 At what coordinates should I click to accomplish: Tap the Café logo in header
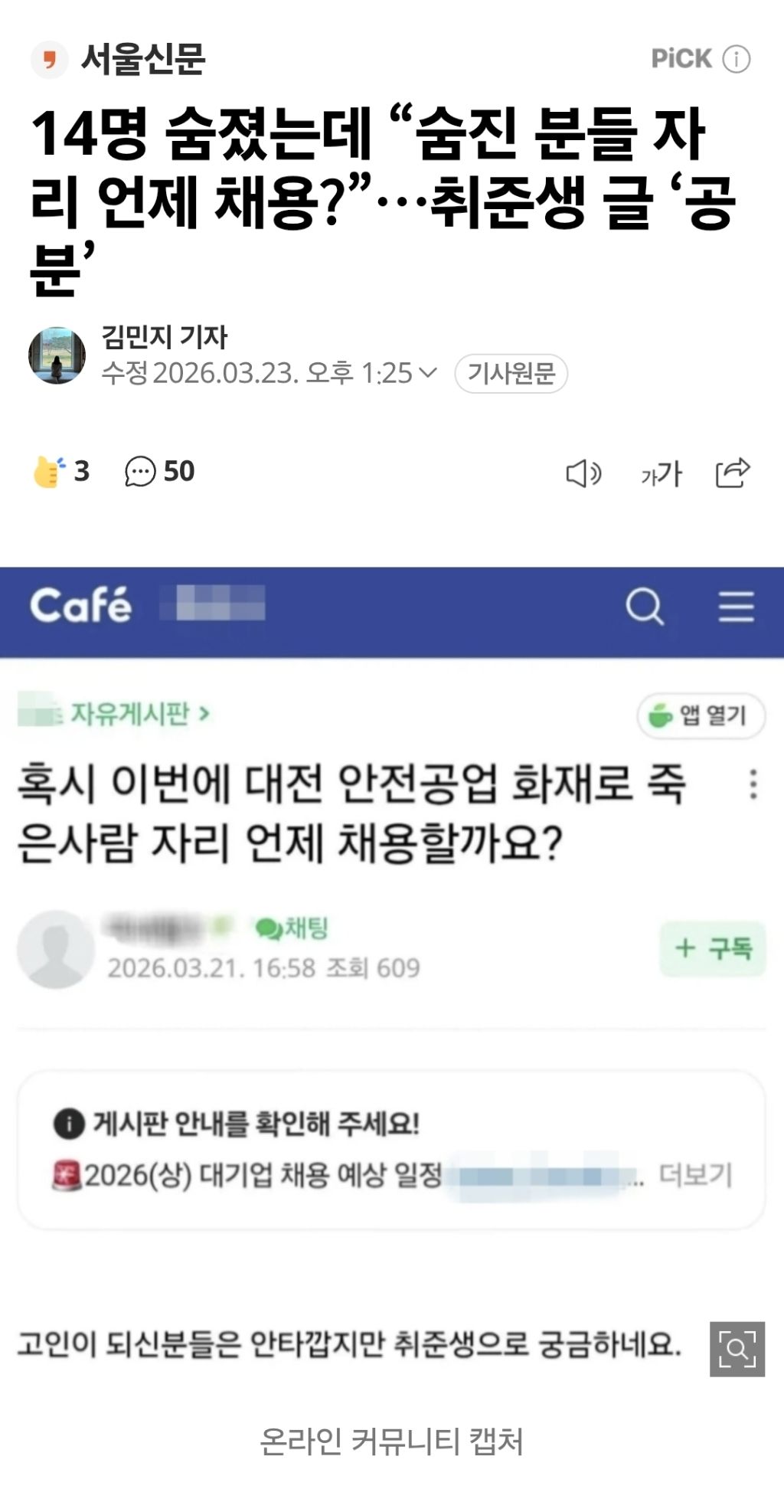click(x=80, y=605)
